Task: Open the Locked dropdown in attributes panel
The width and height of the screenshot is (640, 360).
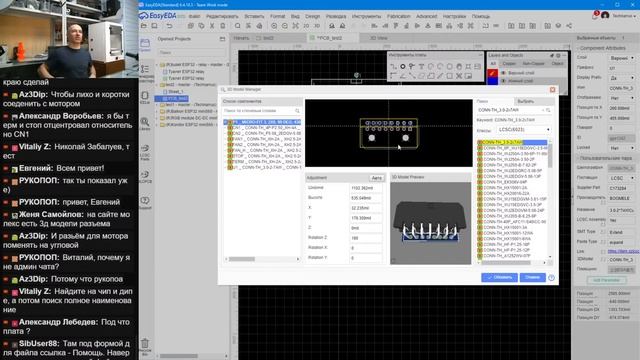Action: pyautogui.click(x=622, y=148)
